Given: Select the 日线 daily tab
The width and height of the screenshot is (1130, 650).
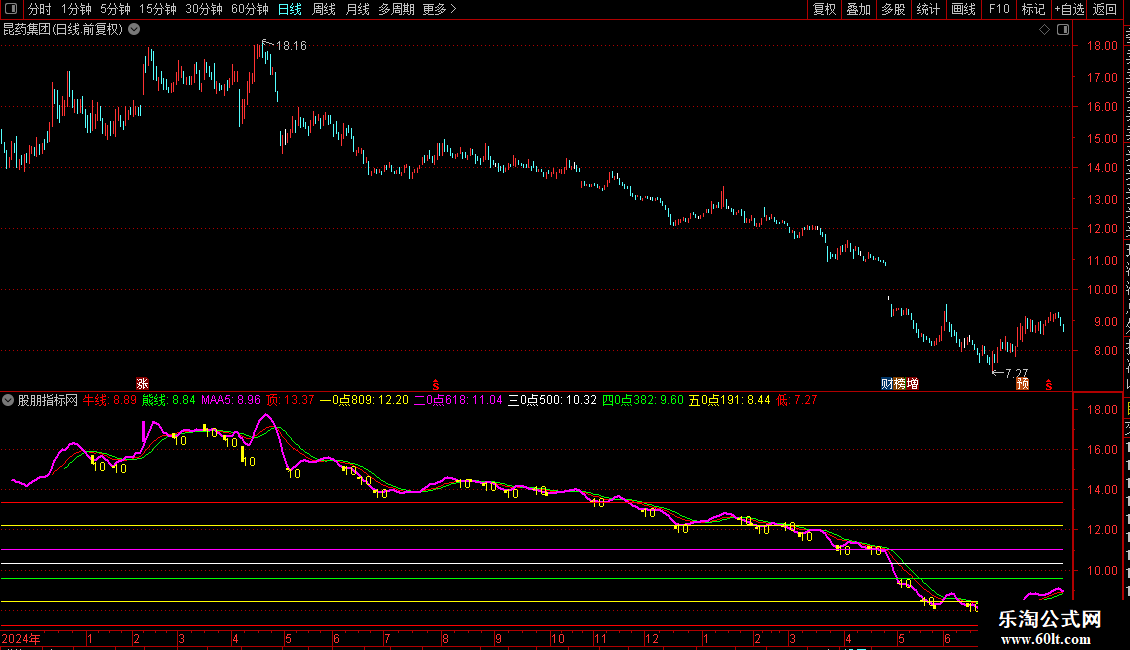Looking at the screenshot, I should 290,9.
